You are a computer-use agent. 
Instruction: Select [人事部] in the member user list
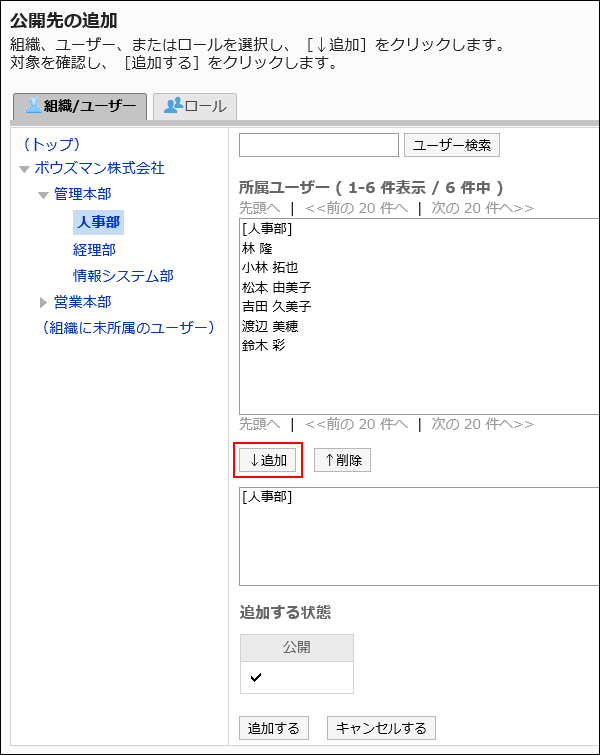tap(267, 228)
